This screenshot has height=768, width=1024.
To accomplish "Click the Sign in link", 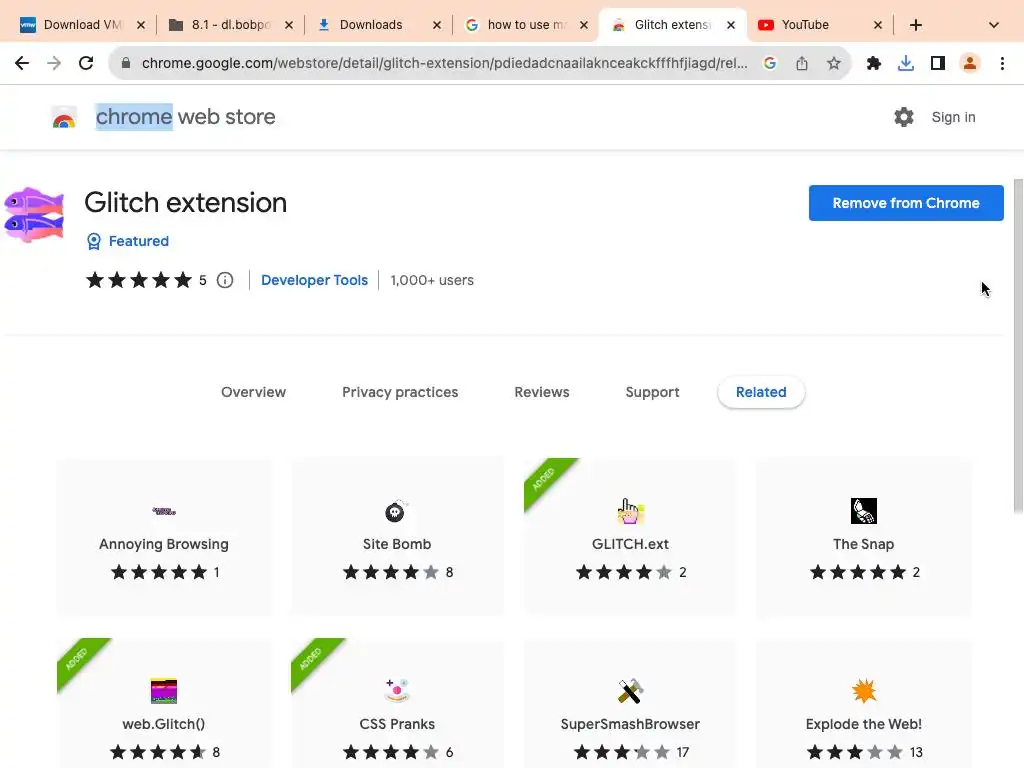I will click(x=953, y=117).
